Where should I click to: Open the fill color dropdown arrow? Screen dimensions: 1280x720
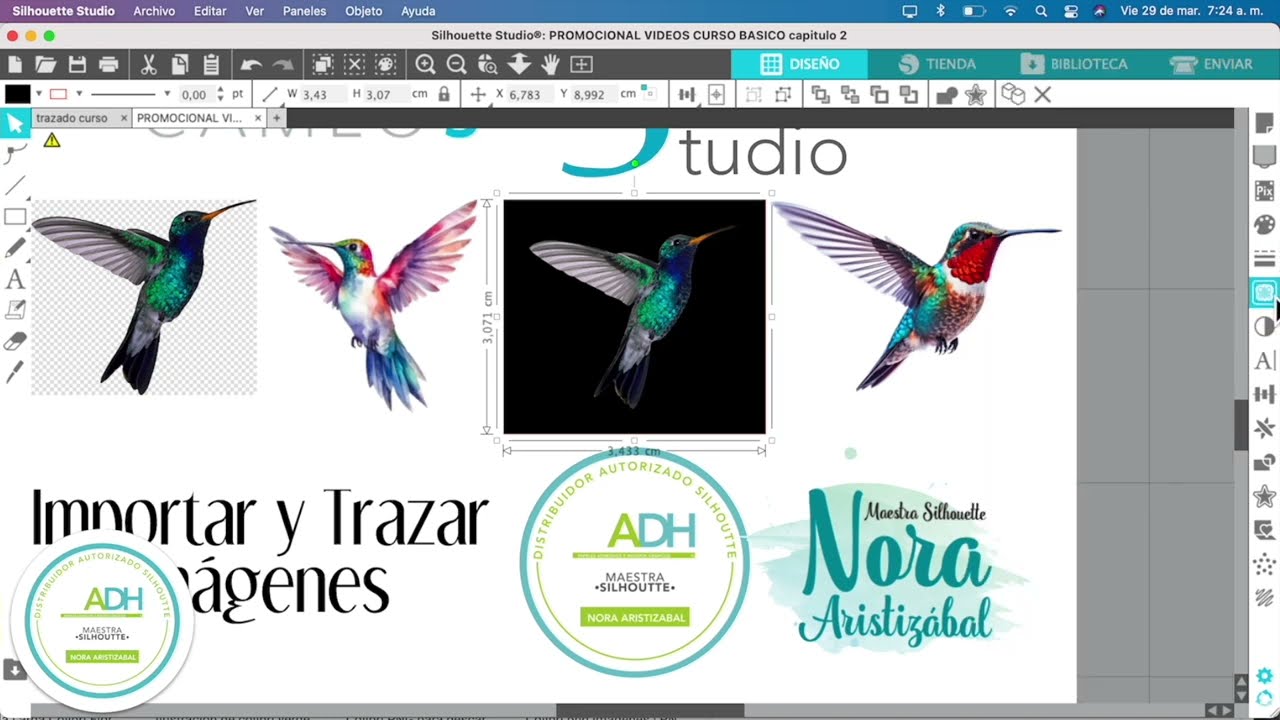pyautogui.click(x=39, y=94)
